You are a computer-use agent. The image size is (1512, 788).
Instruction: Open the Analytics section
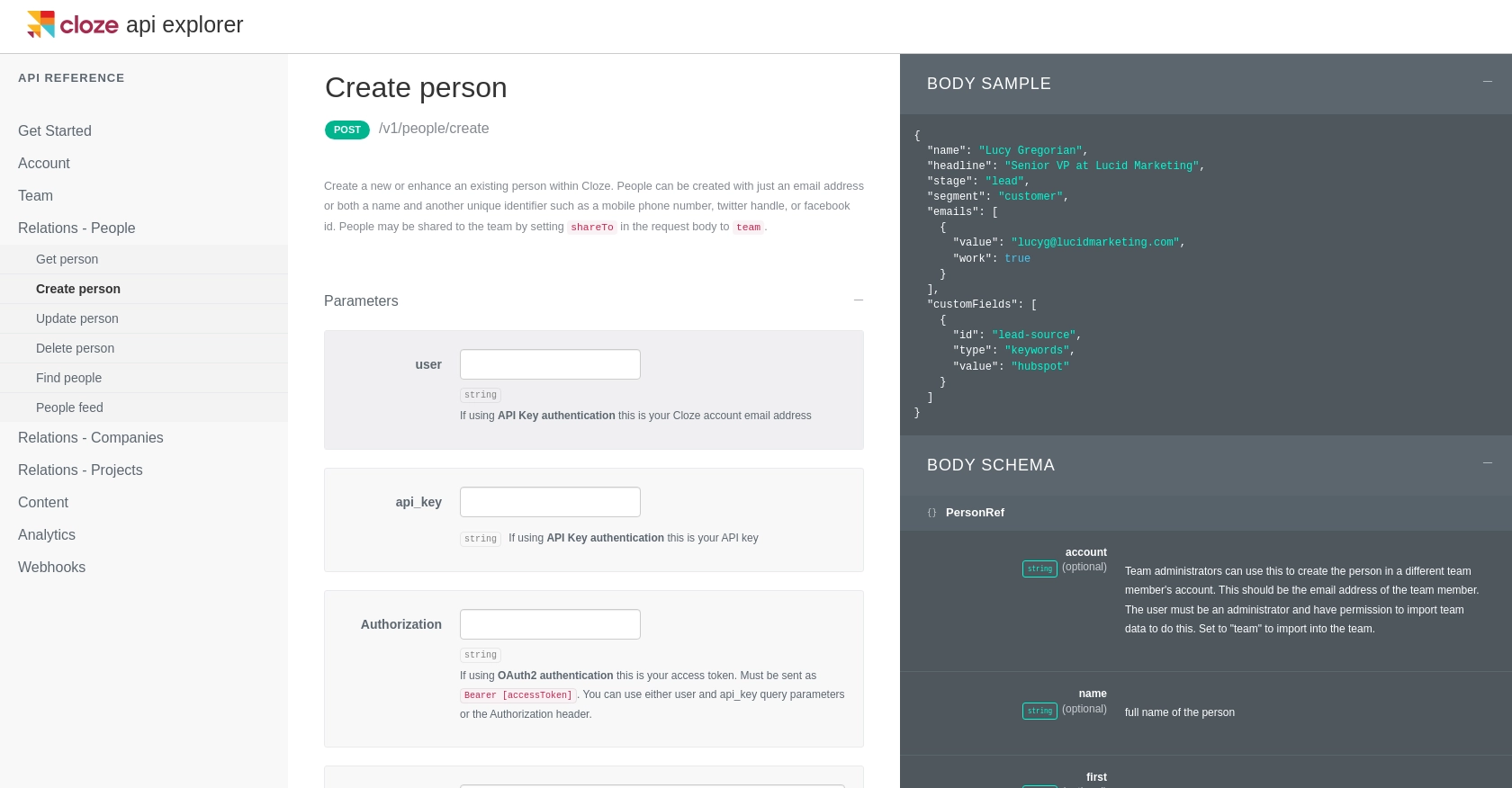pos(47,534)
